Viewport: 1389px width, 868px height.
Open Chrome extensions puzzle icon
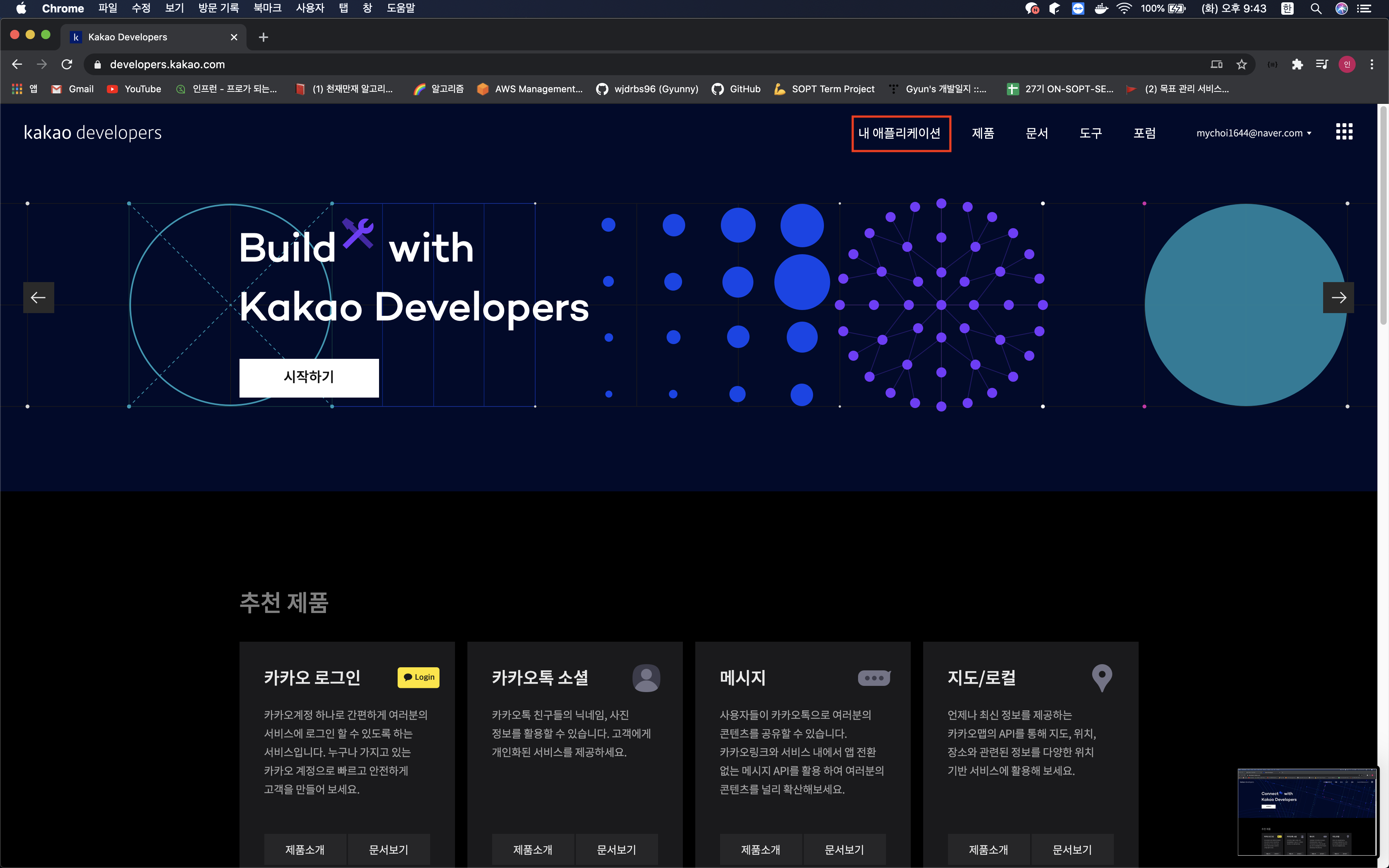[1297, 64]
